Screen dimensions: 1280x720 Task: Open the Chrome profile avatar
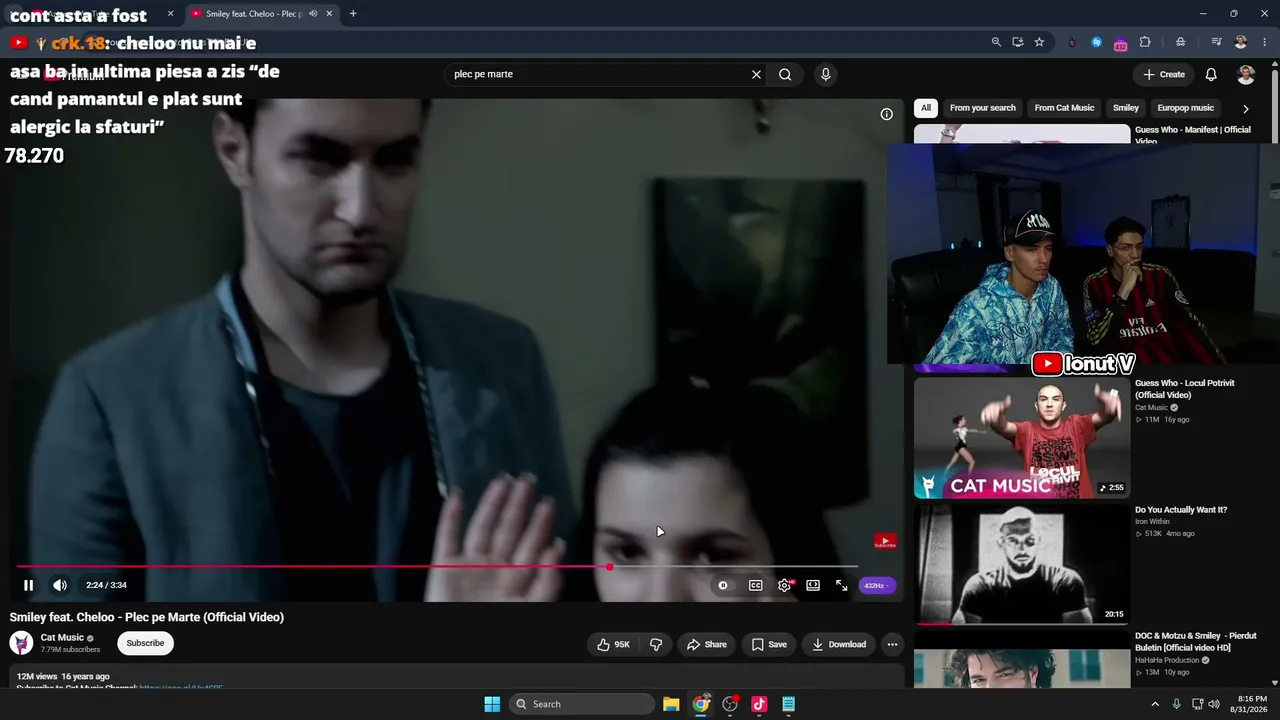click(x=1241, y=42)
